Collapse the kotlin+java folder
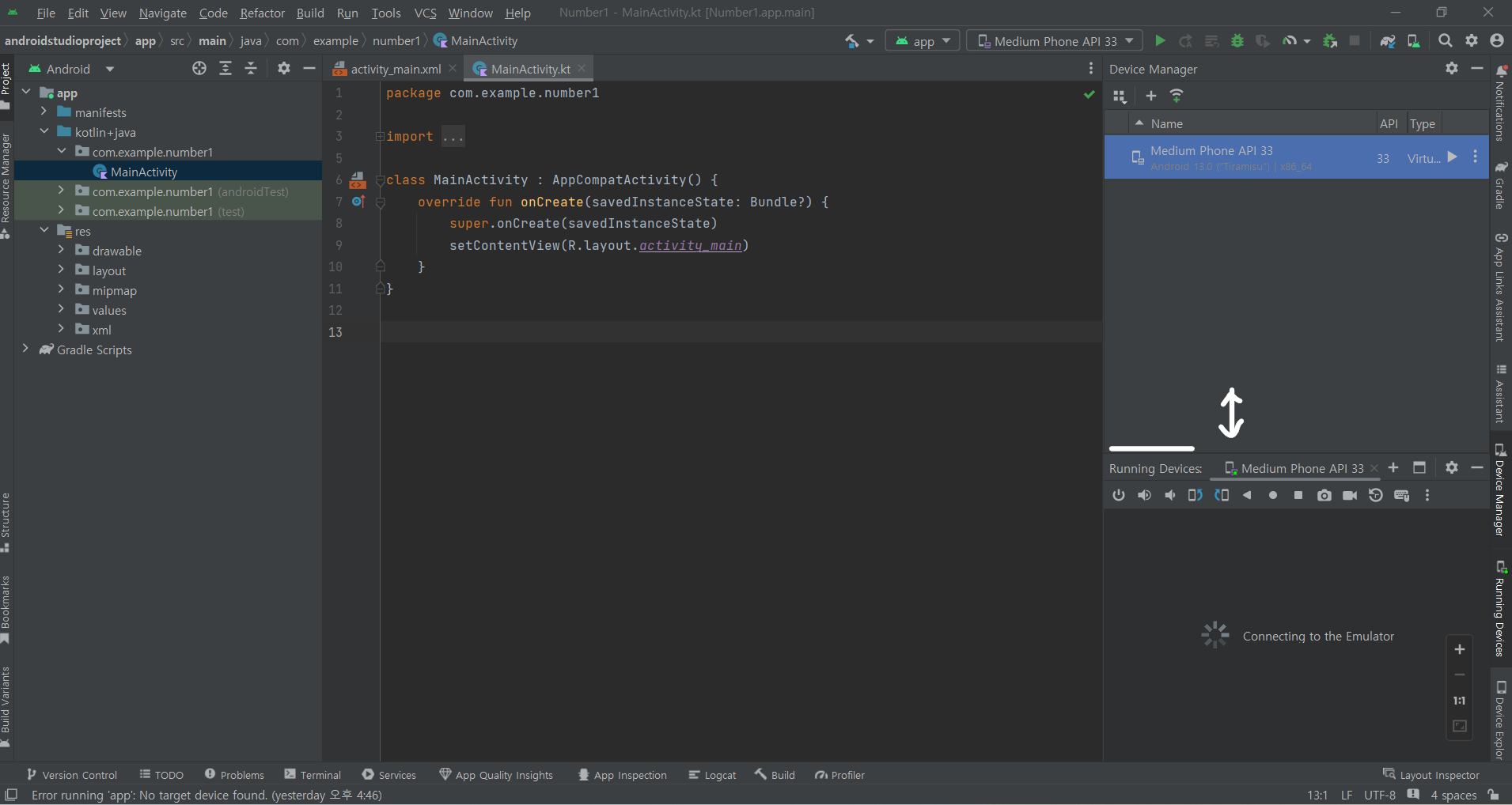1512x805 pixels. click(44, 131)
